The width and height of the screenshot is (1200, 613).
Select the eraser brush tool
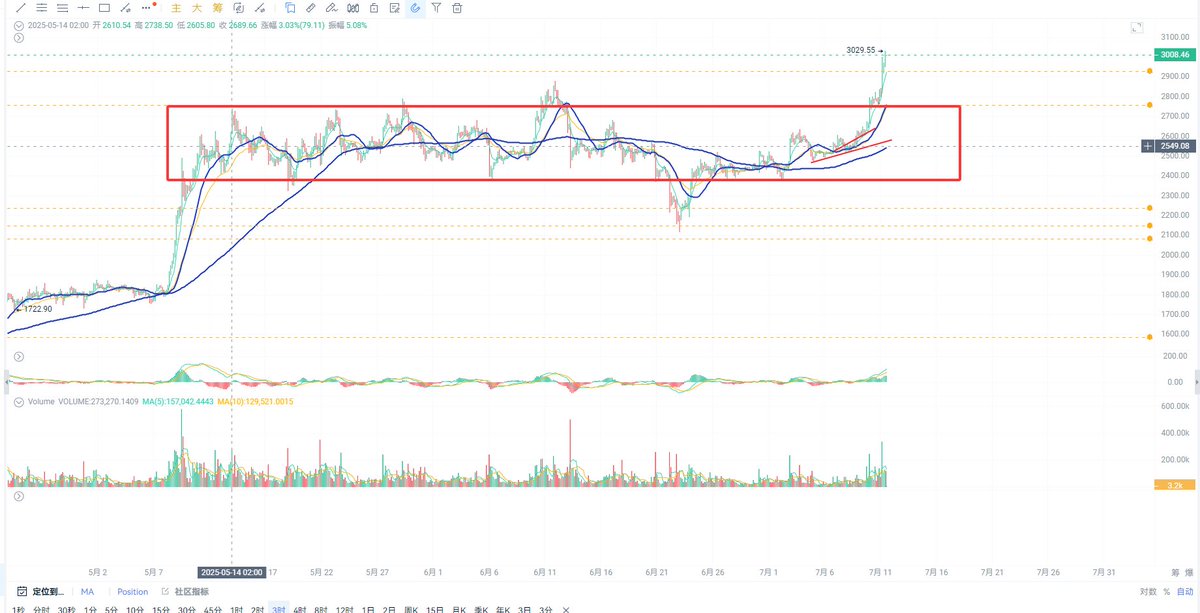tap(331, 8)
